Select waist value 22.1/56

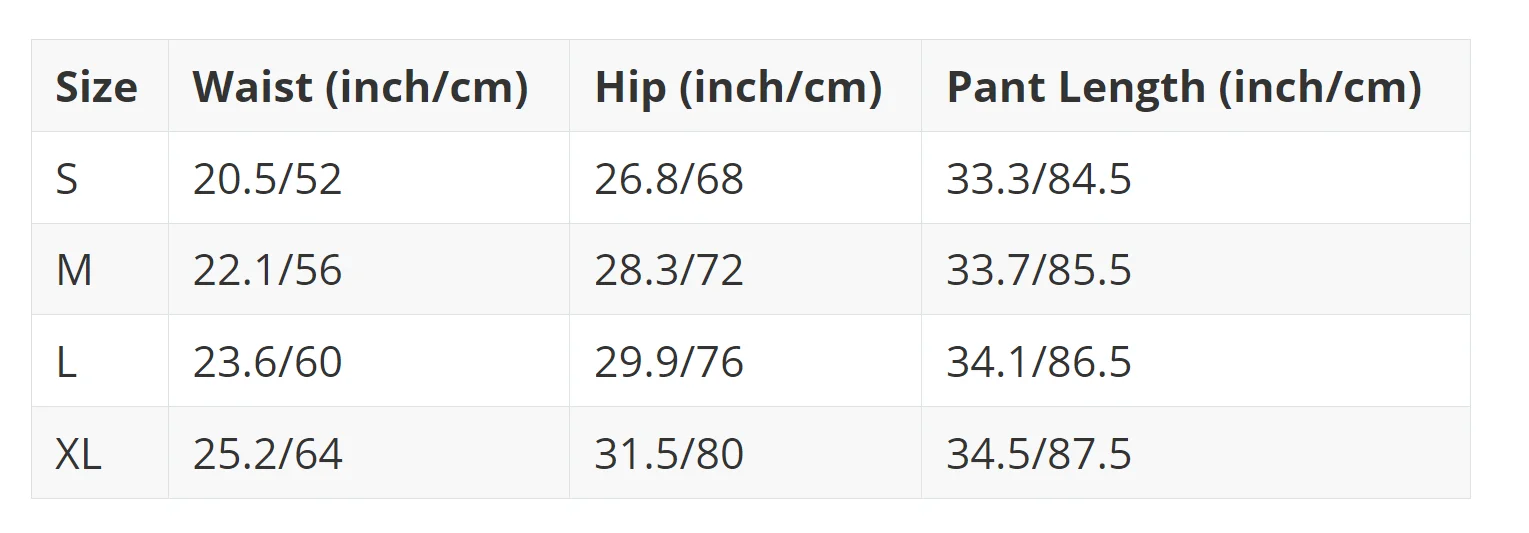267,271
